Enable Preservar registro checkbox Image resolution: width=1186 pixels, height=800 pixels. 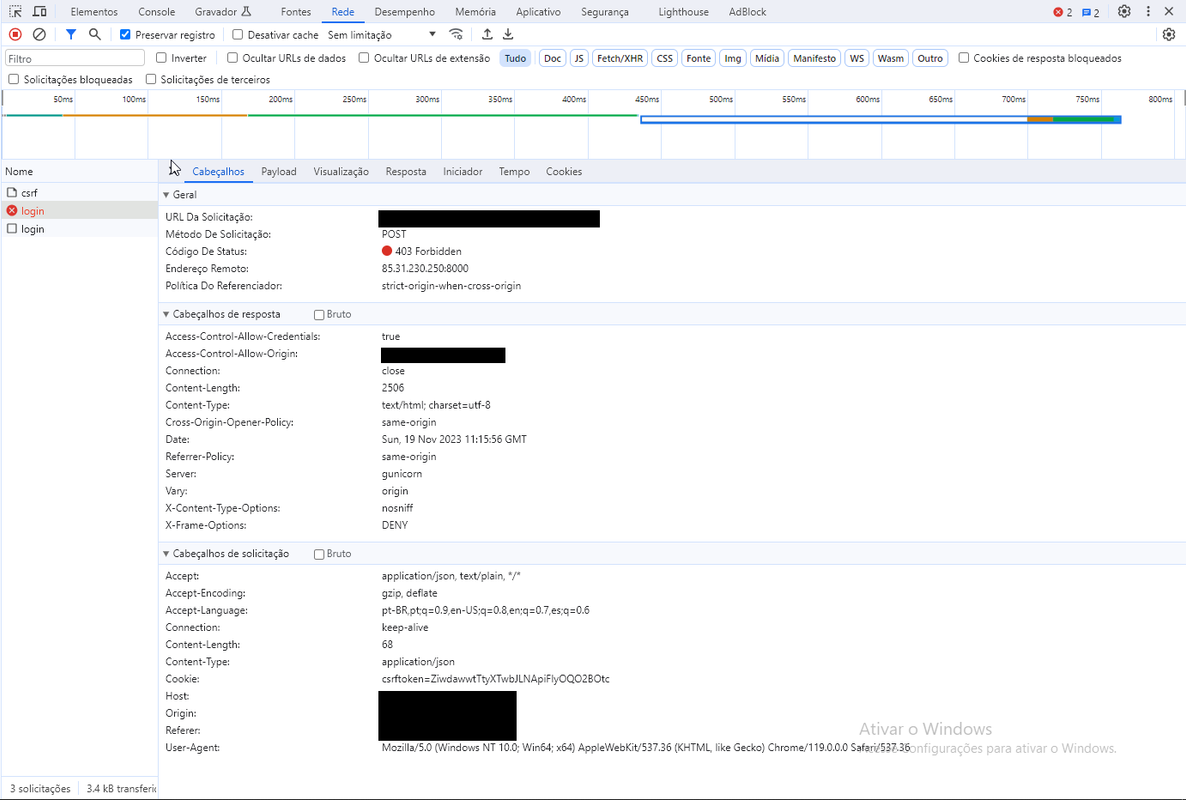click(x=126, y=35)
